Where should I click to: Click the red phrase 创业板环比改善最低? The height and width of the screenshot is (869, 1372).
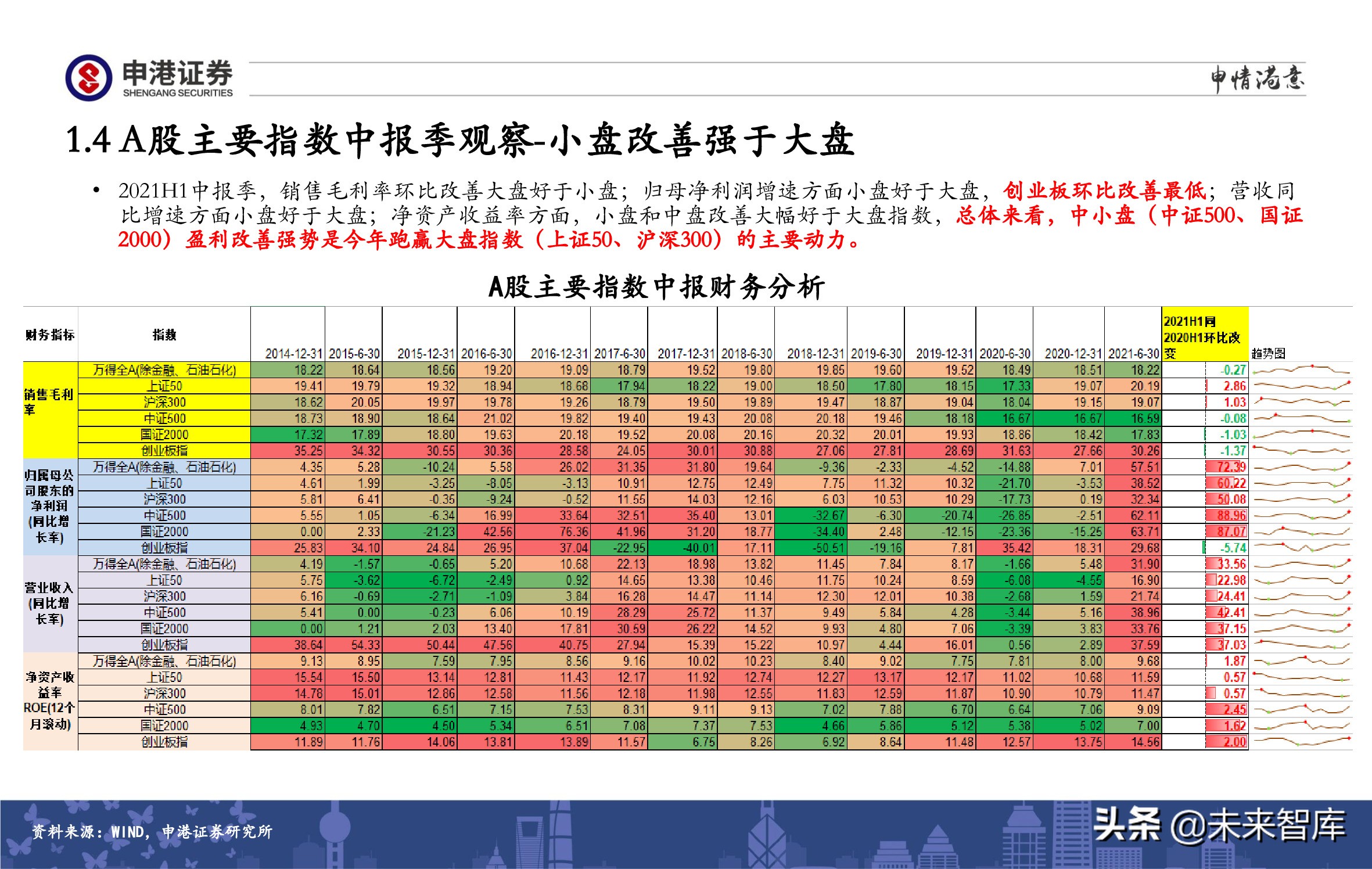click(x=1105, y=191)
